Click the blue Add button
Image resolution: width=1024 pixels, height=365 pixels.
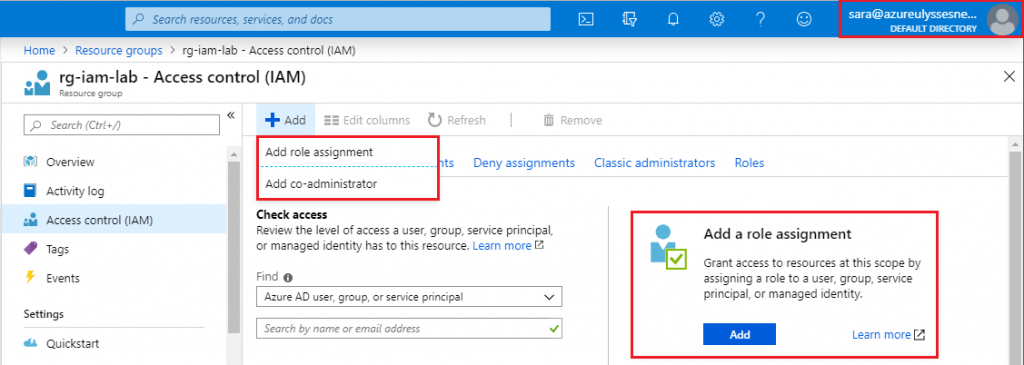click(739, 334)
